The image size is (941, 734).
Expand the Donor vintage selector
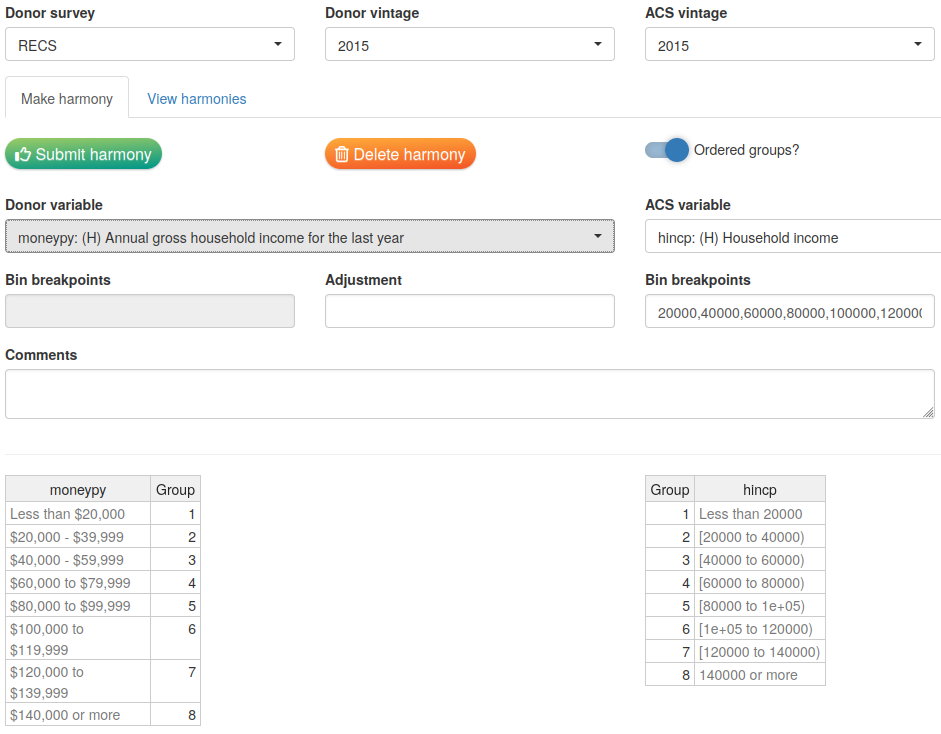tap(470, 44)
